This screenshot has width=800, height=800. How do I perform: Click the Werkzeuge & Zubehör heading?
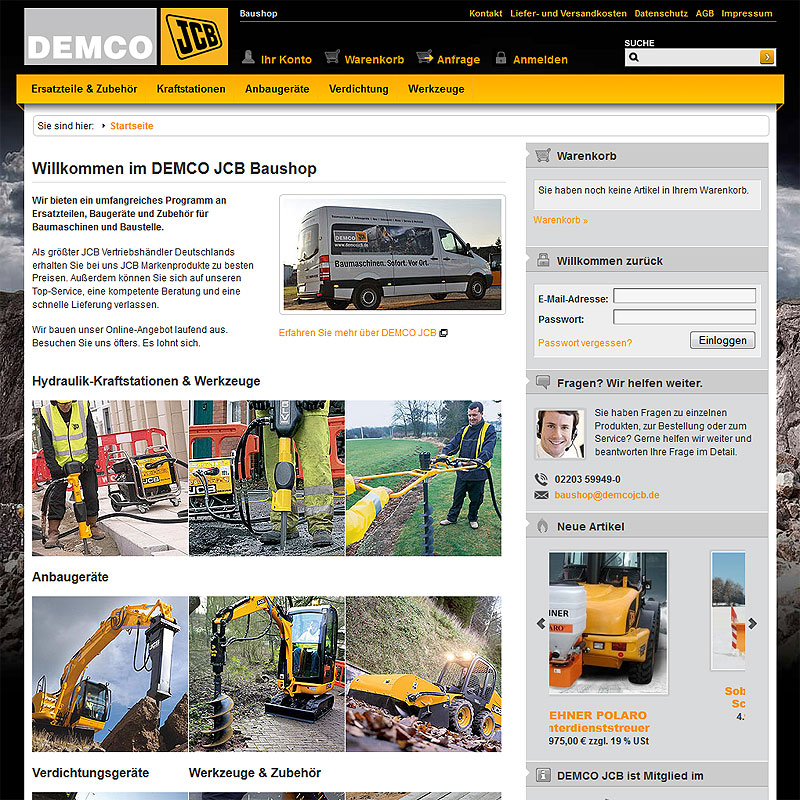(x=255, y=773)
